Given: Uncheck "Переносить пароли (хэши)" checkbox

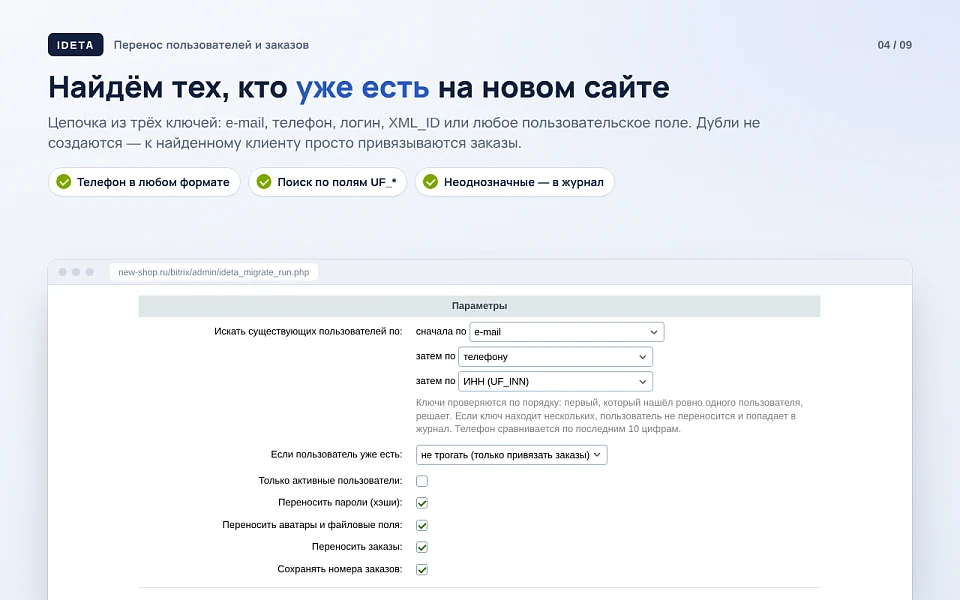Looking at the screenshot, I should click(422, 503).
